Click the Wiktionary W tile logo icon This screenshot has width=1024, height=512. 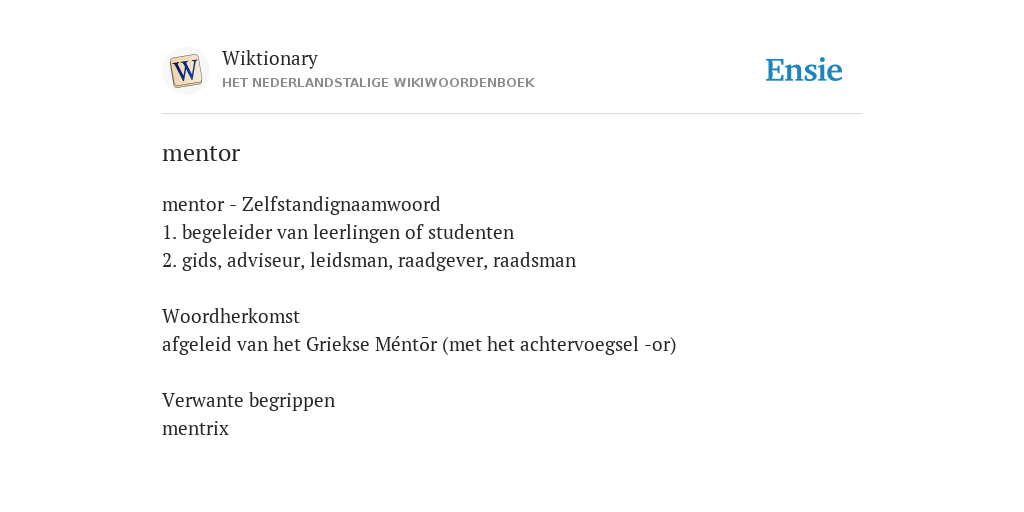click(185, 71)
